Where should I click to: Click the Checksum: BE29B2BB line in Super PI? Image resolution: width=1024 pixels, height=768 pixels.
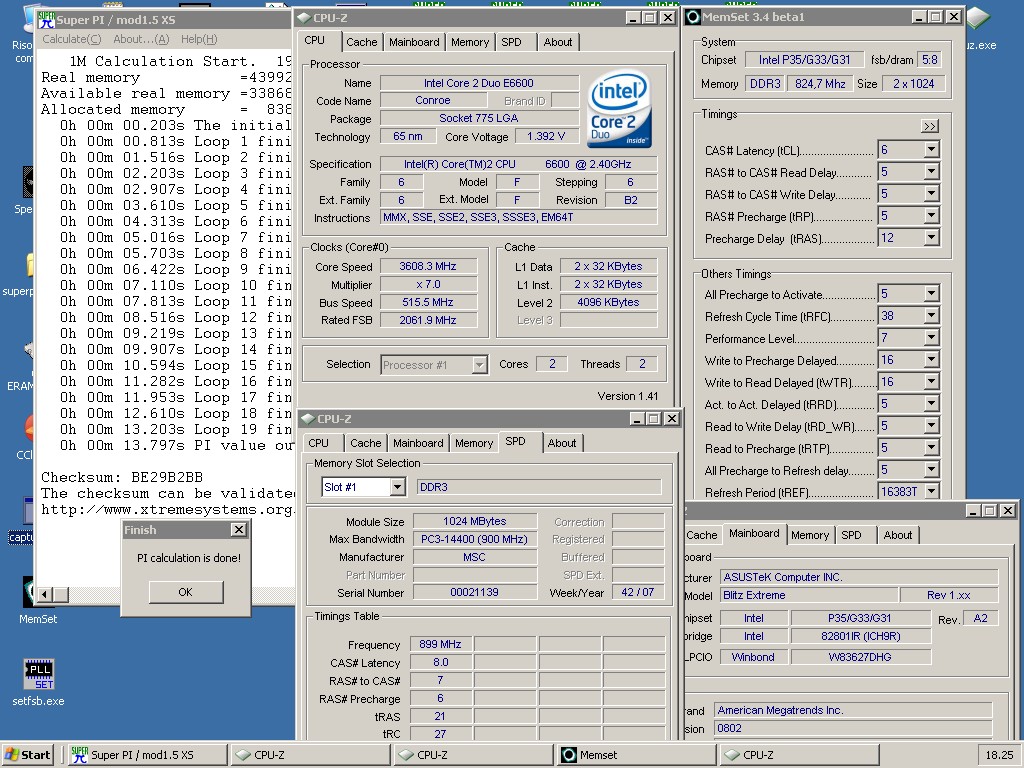[122, 477]
